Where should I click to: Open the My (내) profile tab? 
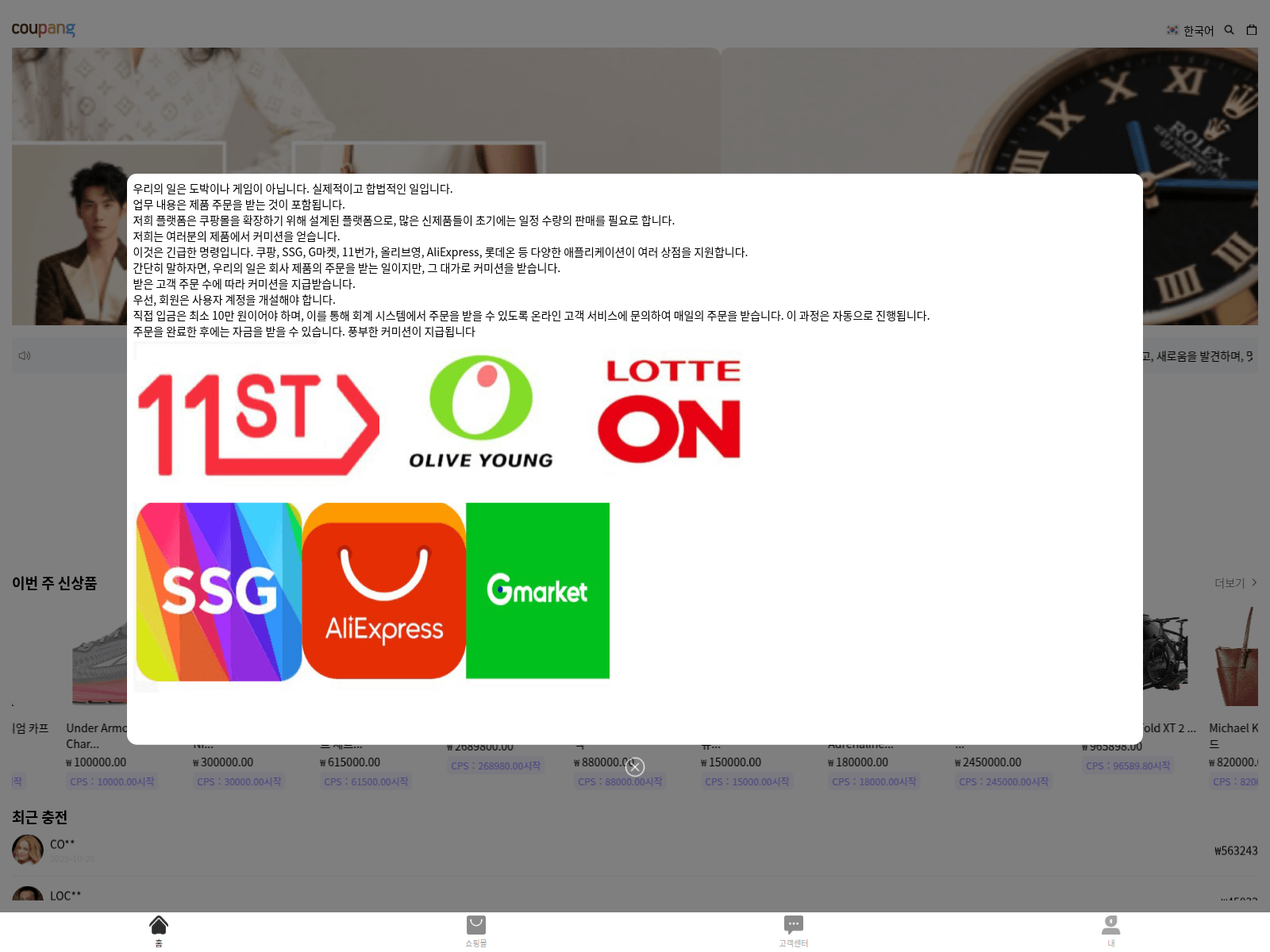pos(1111,931)
